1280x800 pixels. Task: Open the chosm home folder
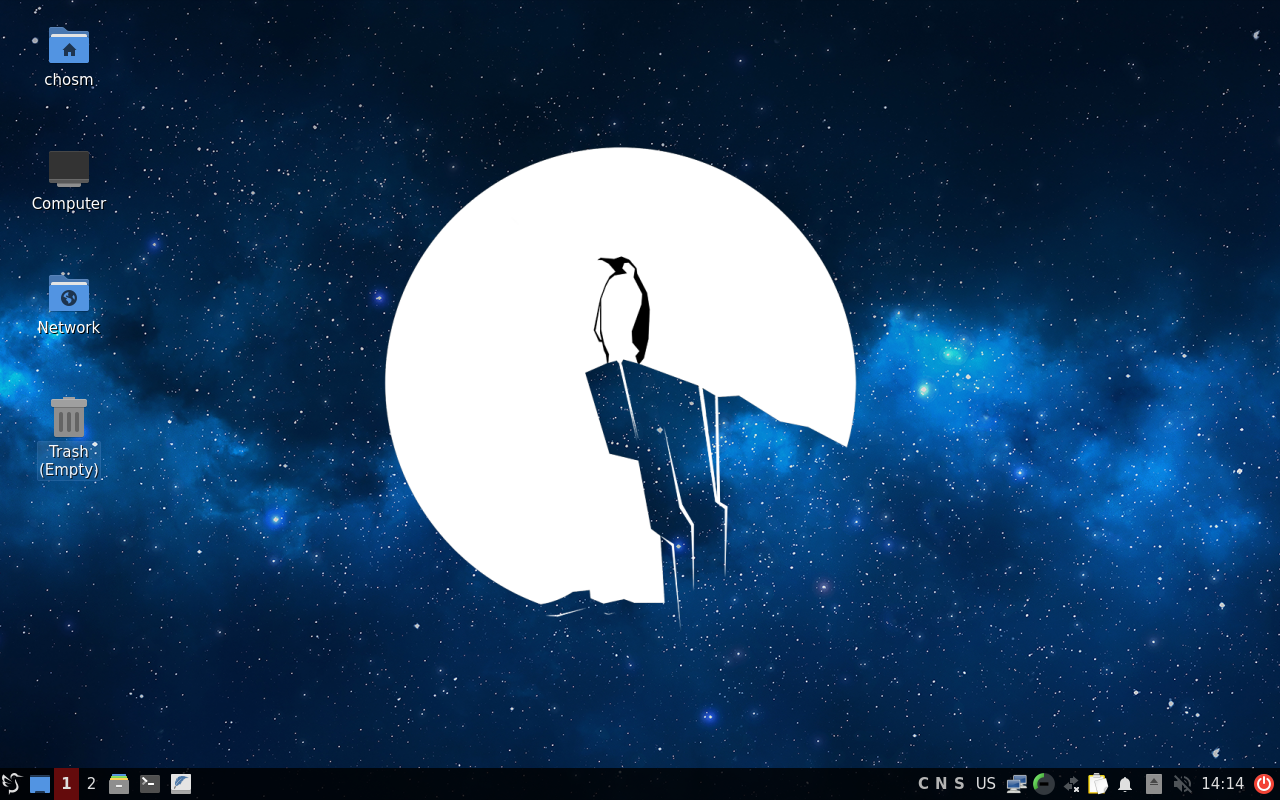pyautogui.click(x=68, y=56)
